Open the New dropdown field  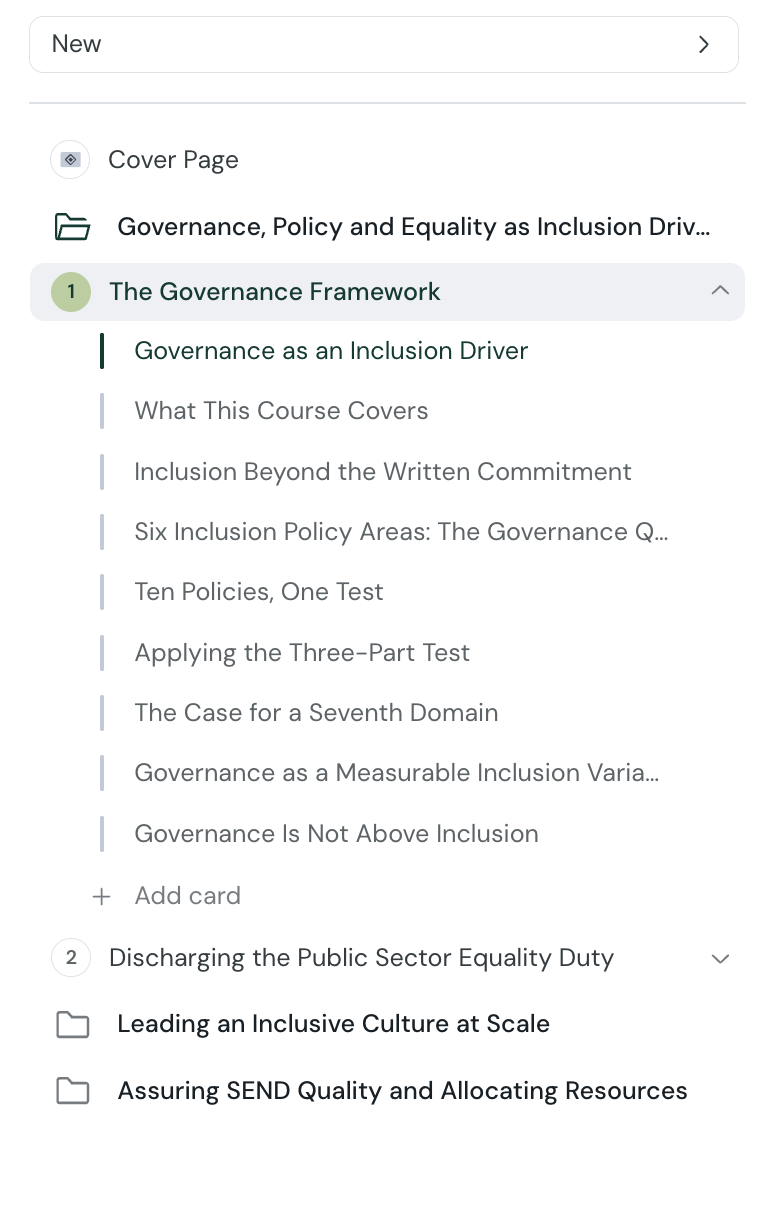[384, 44]
